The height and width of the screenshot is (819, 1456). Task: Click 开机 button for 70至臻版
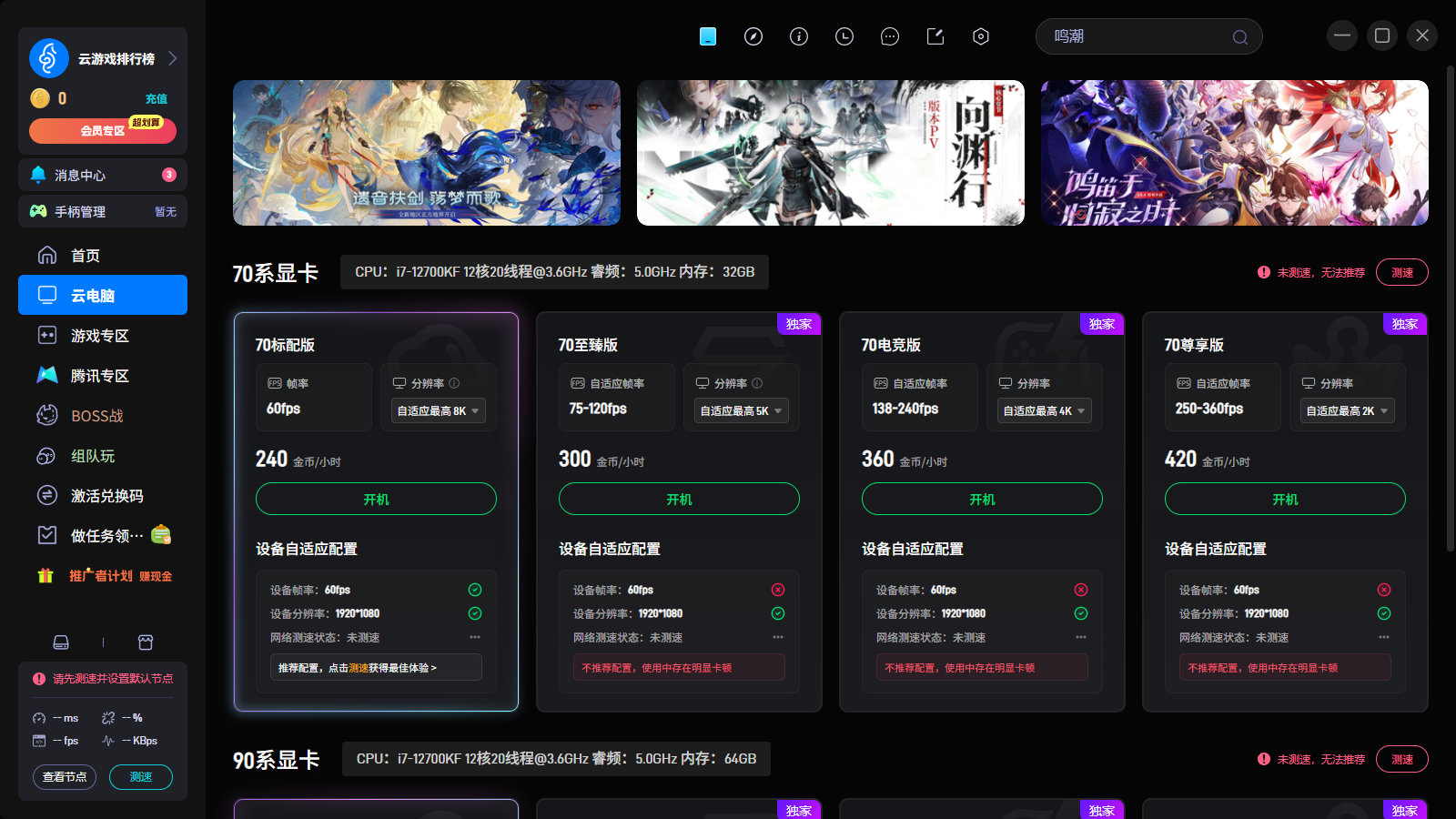point(679,499)
